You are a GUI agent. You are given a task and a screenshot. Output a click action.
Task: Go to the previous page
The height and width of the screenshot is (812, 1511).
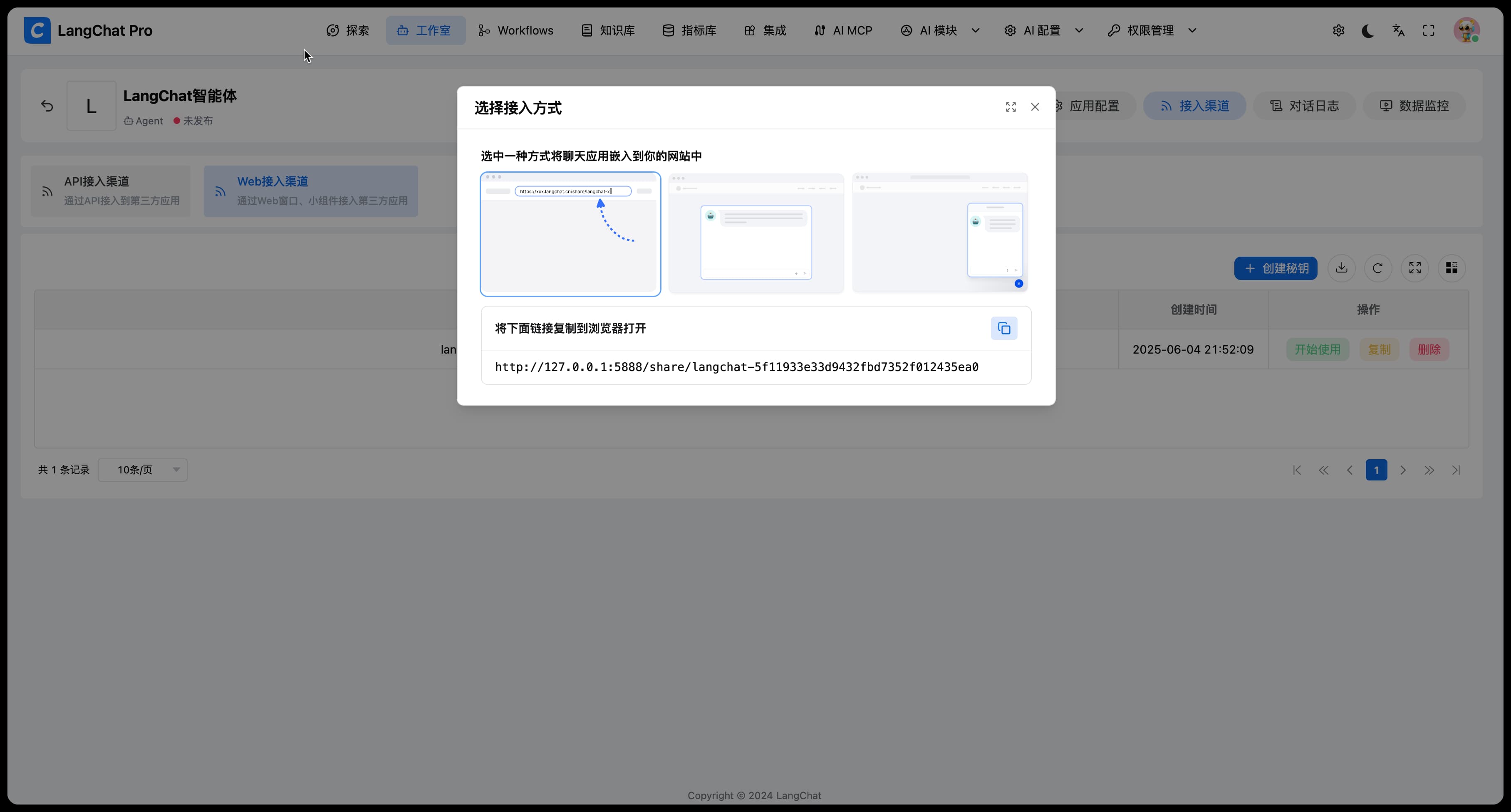click(x=1350, y=470)
